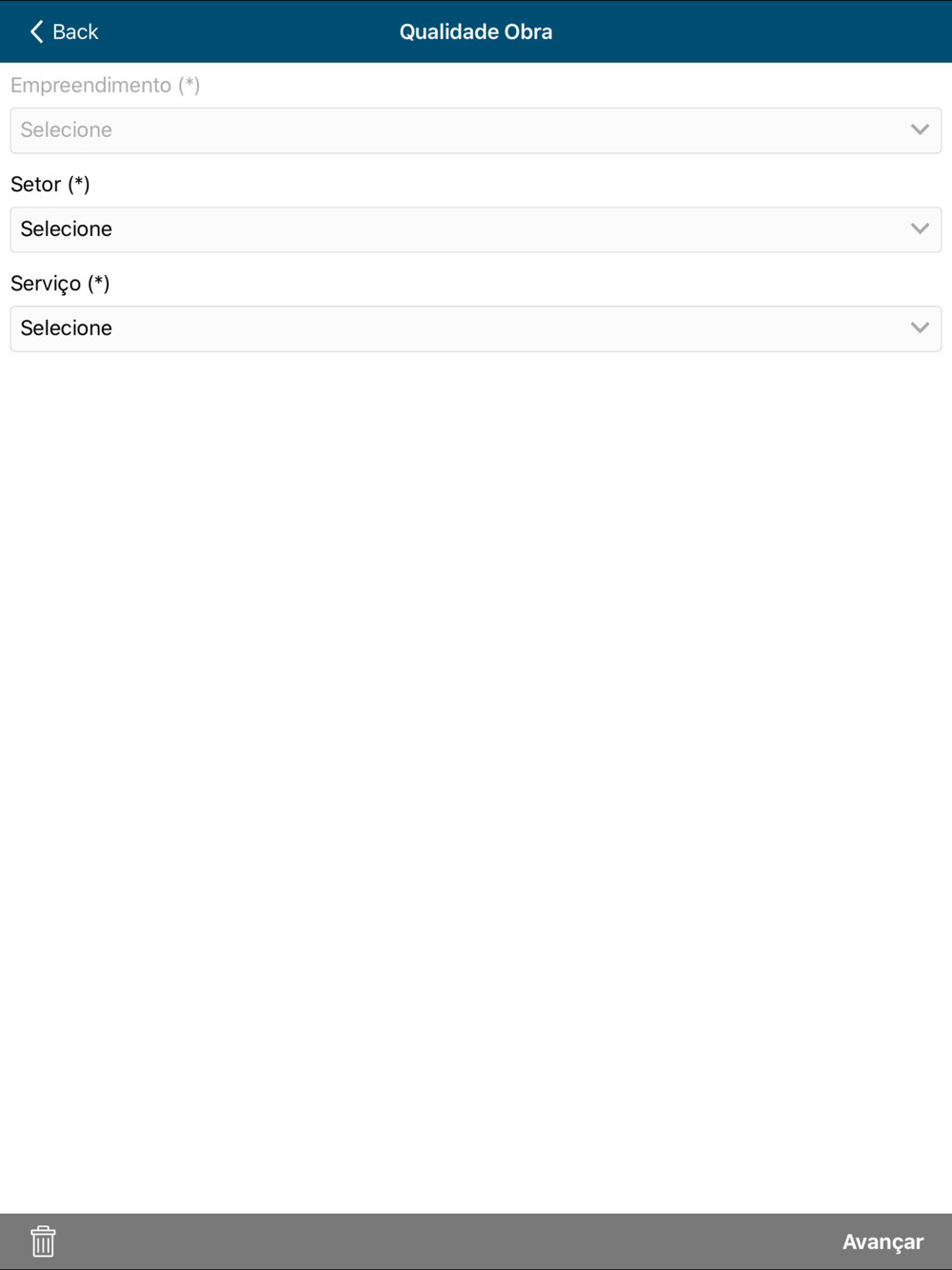Click the Avançar button
Viewport: 952px width, 1270px height.
click(883, 1241)
